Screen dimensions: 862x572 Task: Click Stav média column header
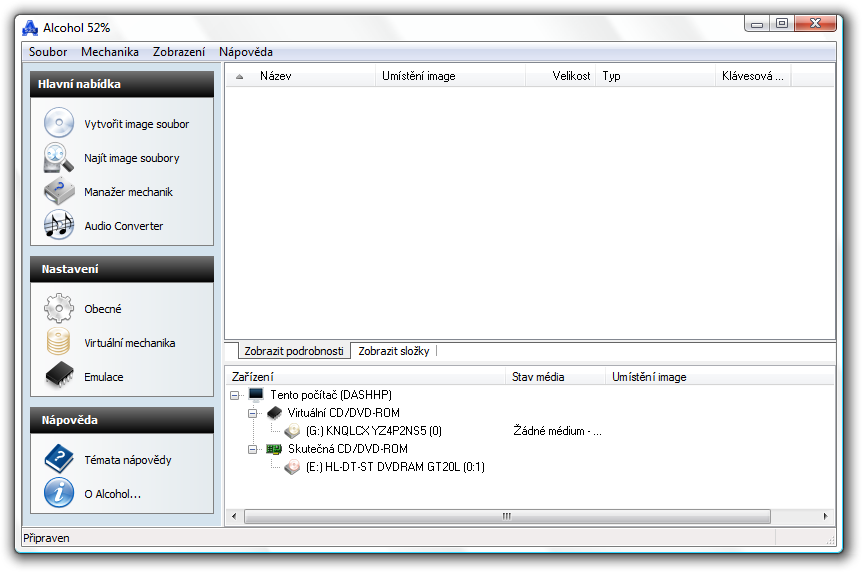pyautogui.click(x=555, y=377)
